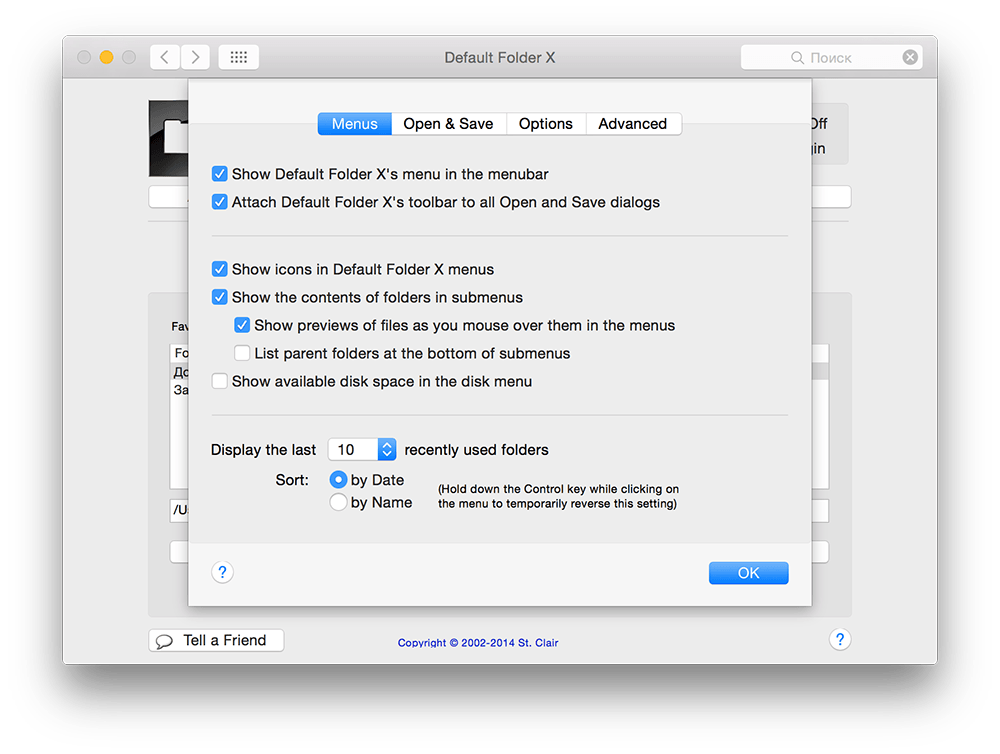The height and width of the screenshot is (754, 1000).
Task: Click the Tell a Friend button
Action: coord(216,640)
